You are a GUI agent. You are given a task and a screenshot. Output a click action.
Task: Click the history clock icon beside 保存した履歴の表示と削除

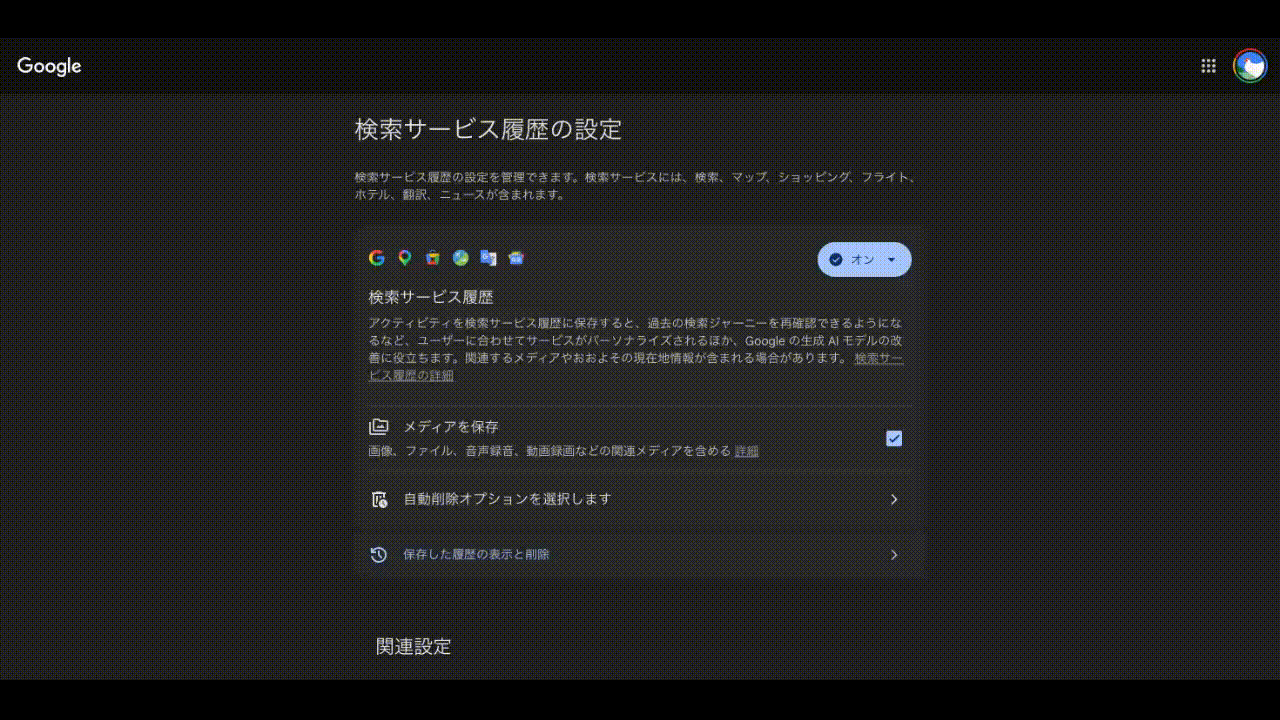pos(379,554)
